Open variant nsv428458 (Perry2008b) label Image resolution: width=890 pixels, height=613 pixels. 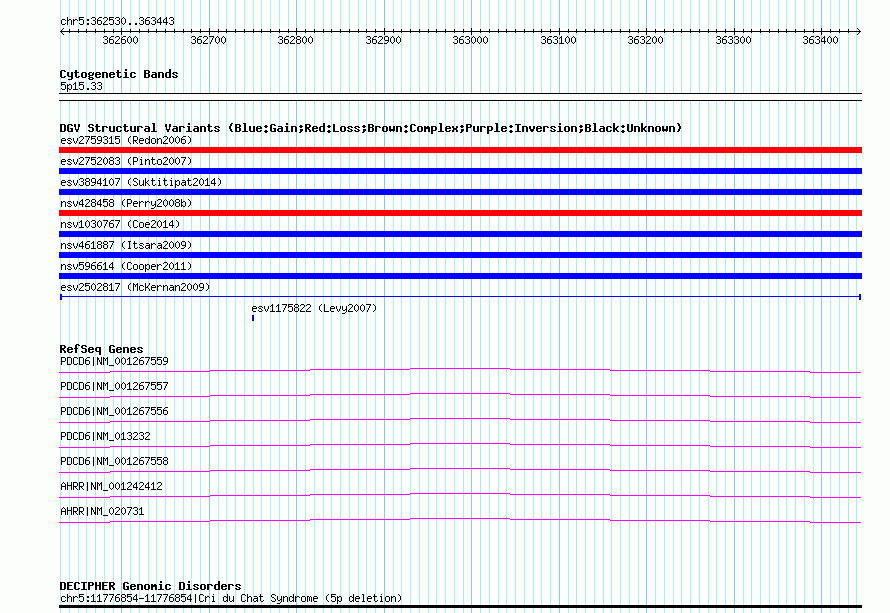point(126,203)
